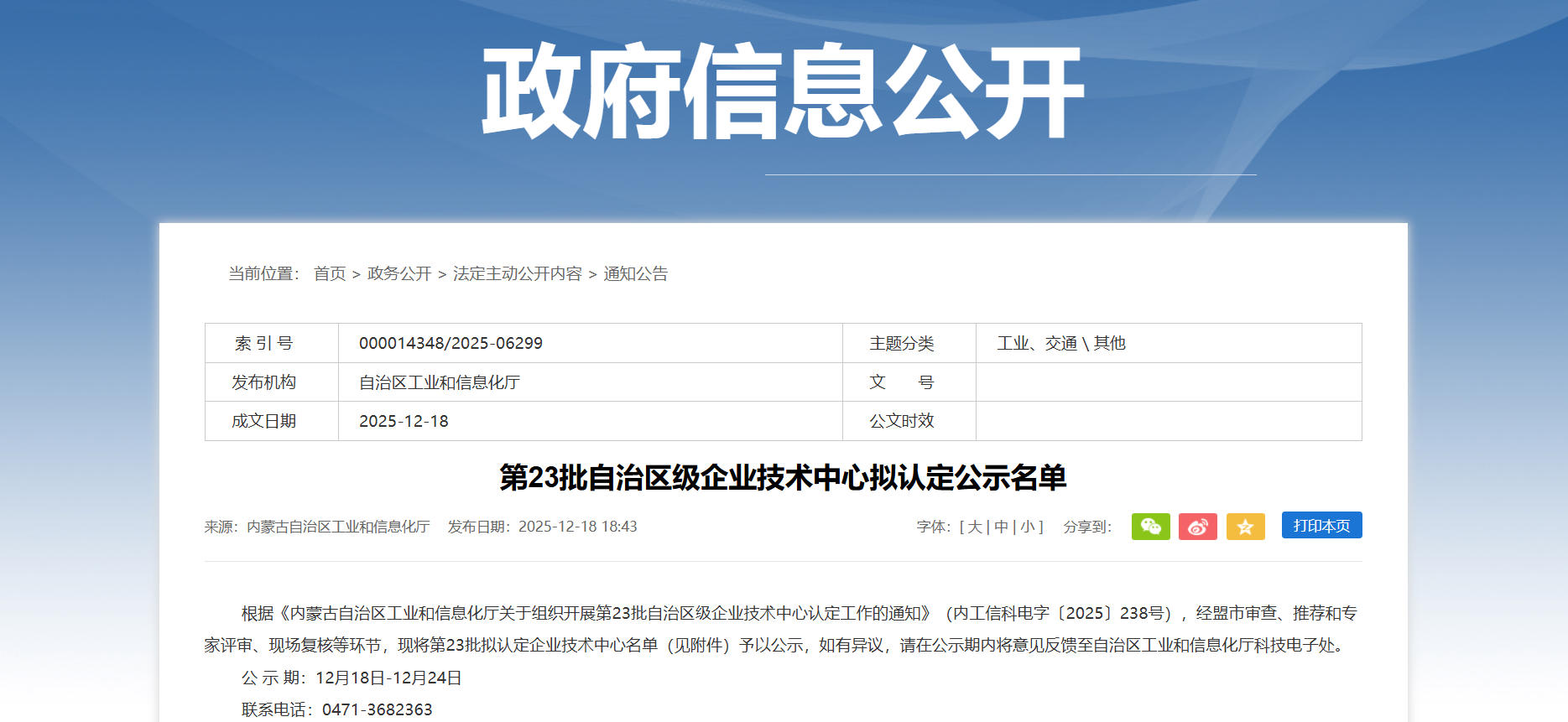The height and width of the screenshot is (722, 1568).
Task: Click the yellow star favorites share icon
Action: 1245,527
